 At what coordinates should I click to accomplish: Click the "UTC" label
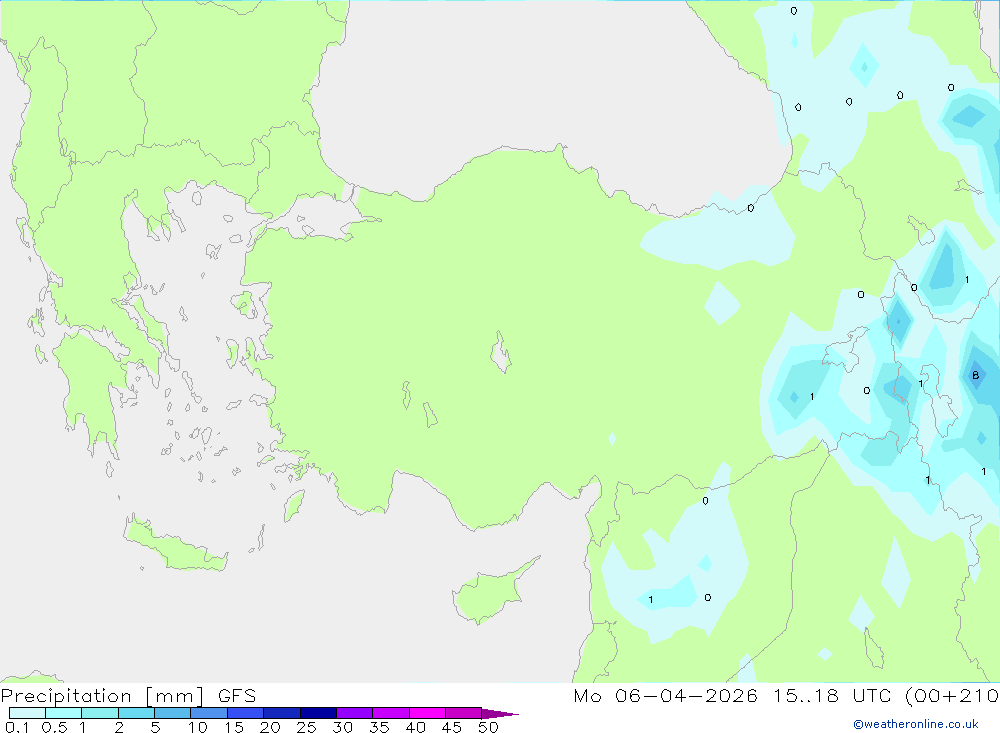tap(871, 695)
